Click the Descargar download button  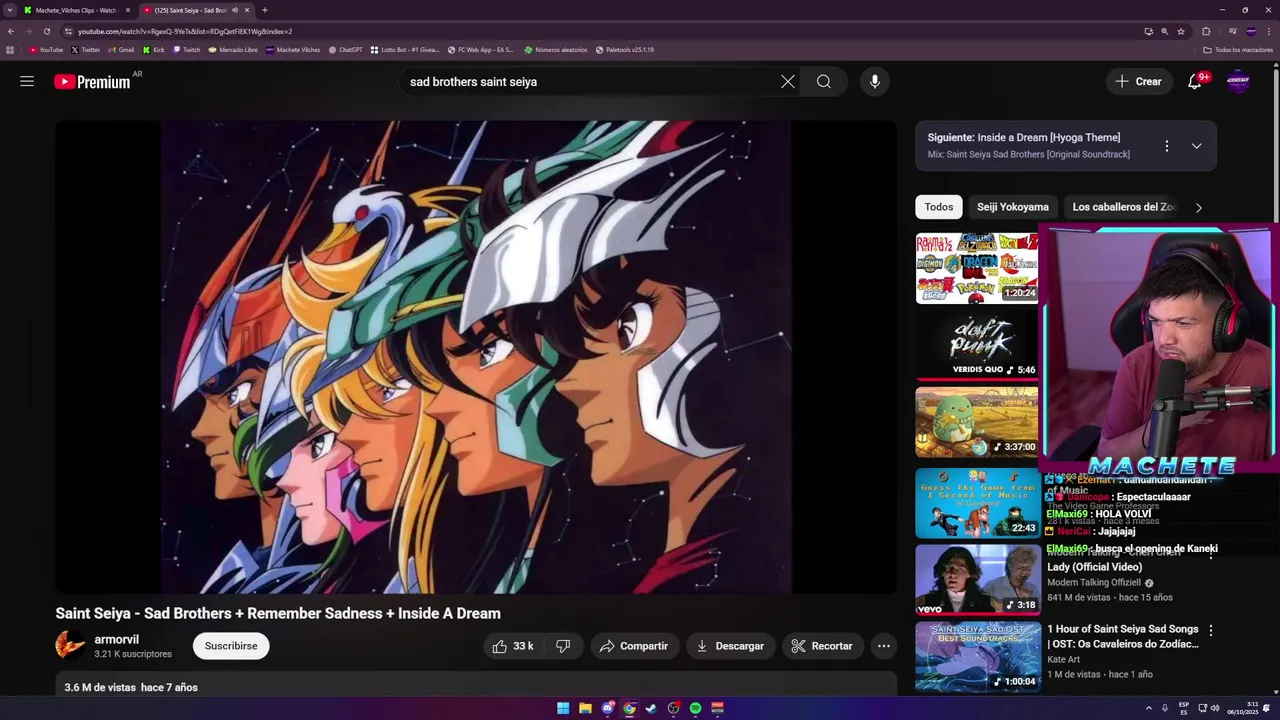click(730, 646)
